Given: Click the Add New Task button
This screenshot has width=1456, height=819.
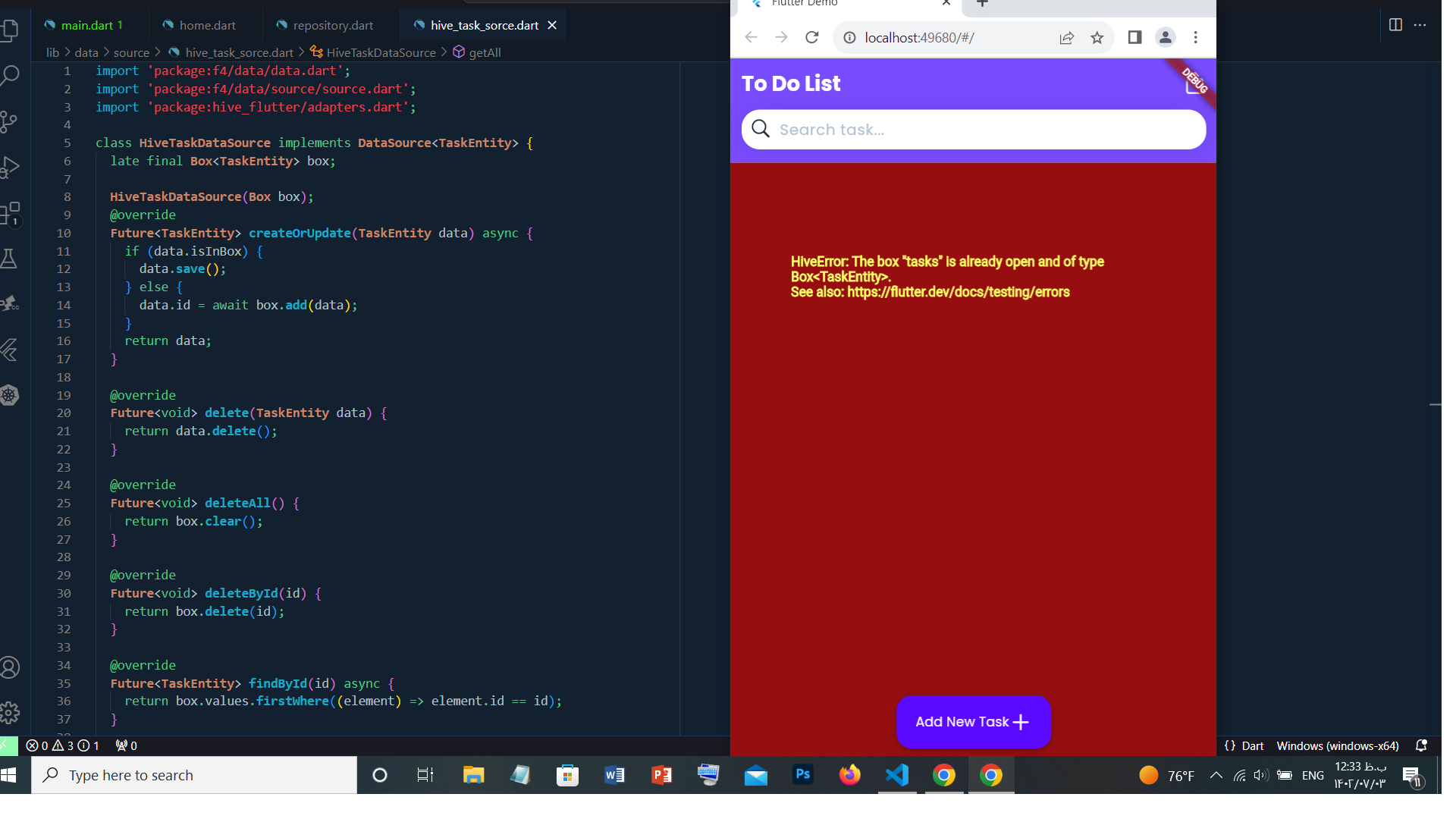Looking at the screenshot, I should 974,721.
